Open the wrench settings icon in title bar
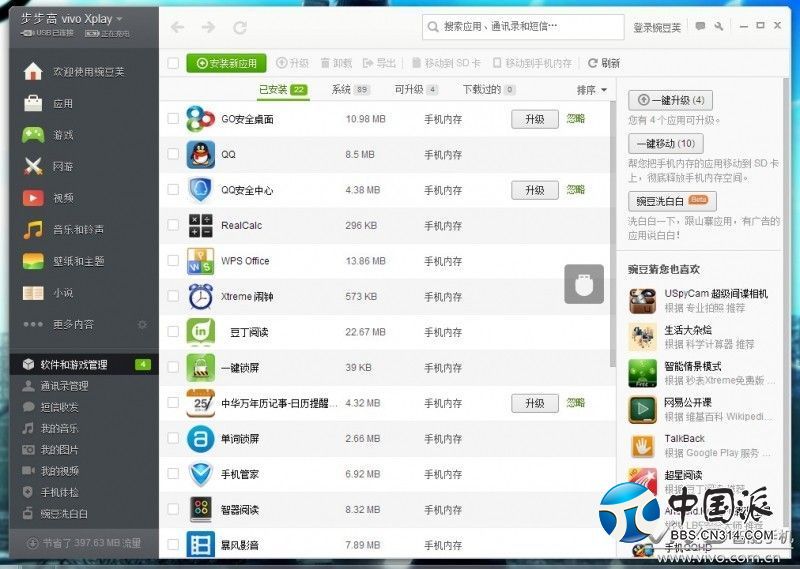Image resolution: width=800 pixels, height=569 pixels. [x=719, y=26]
